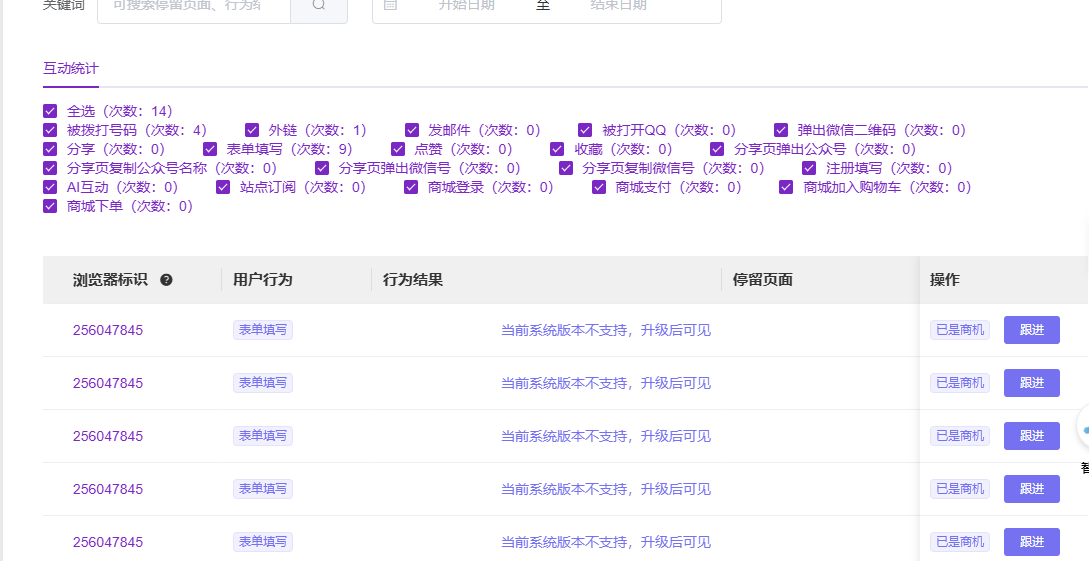Toggle the 注册填写 checkbox
Image resolution: width=1089 pixels, height=561 pixels.
tap(809, 168)
